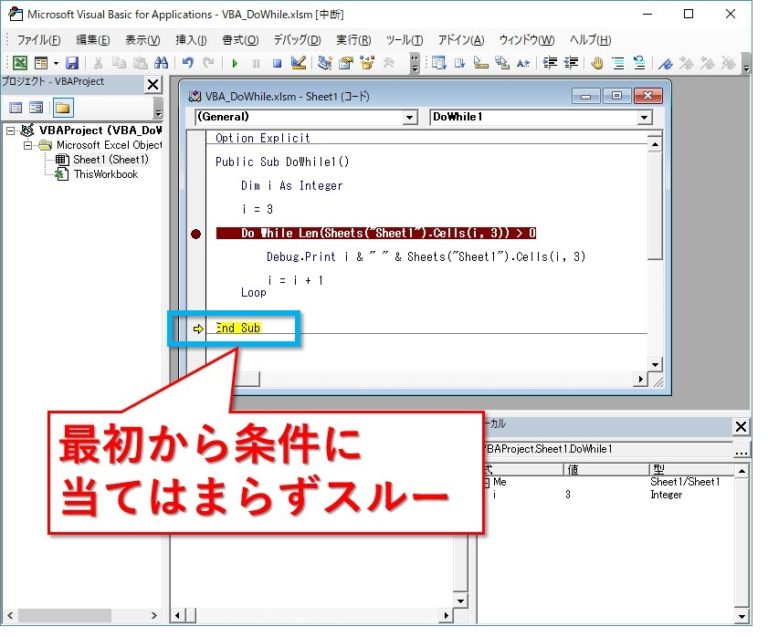Open the 実行(R) menu
The width and height of the screenshot is (768, 637).
coord(353,40)
